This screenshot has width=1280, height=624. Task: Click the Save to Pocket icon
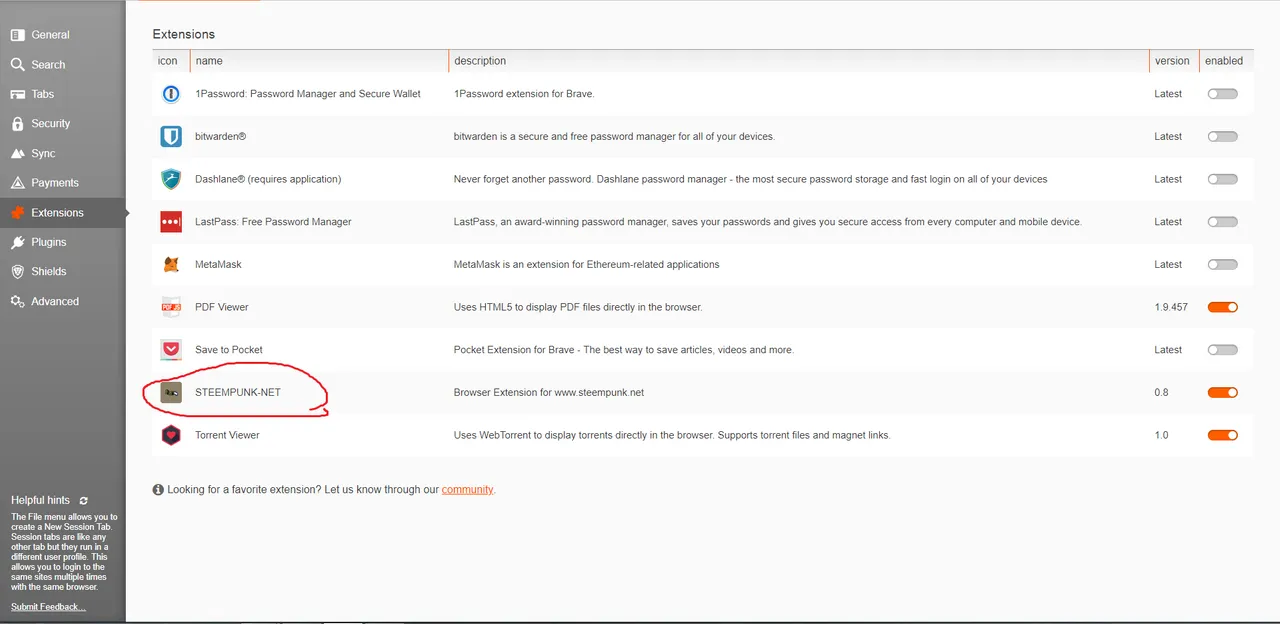point(171,350)
